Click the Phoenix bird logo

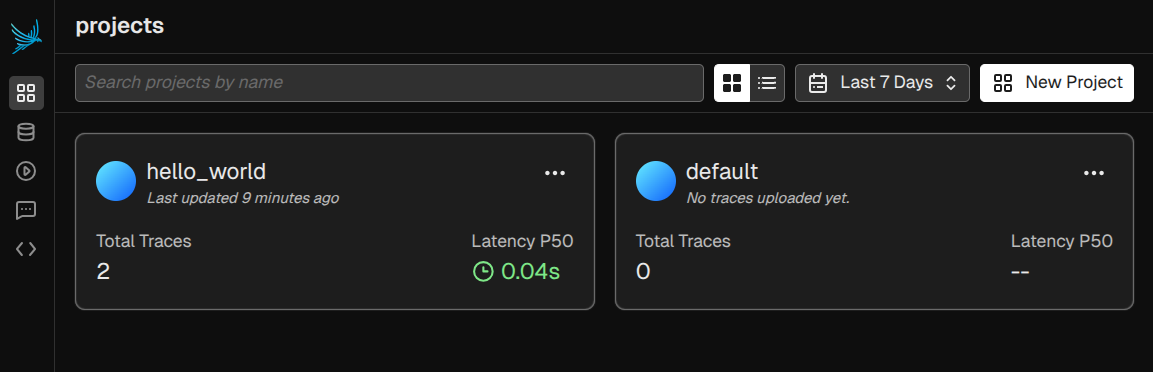26,36
